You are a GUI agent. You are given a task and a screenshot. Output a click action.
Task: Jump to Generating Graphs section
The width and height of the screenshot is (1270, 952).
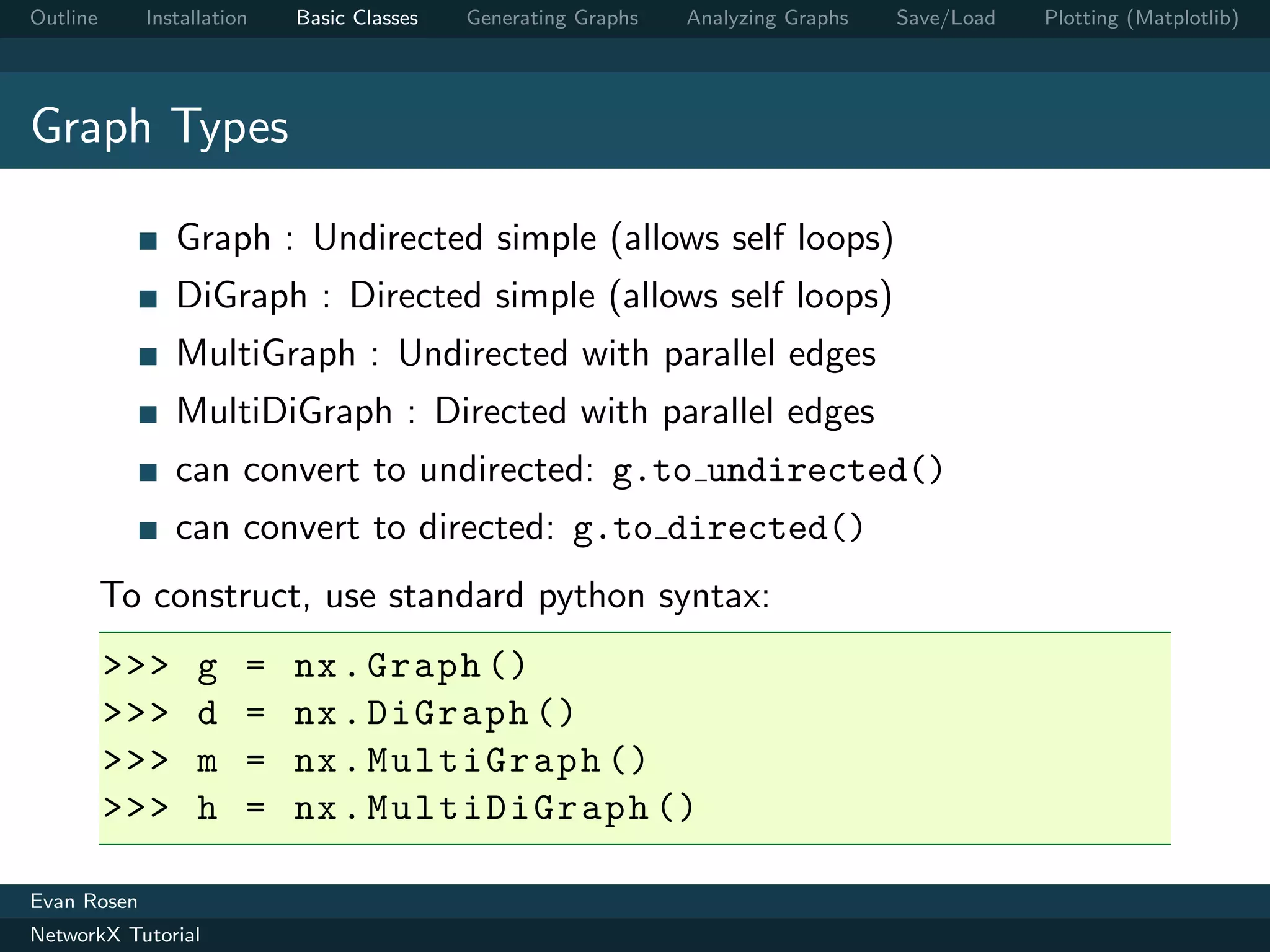[553, 19]
